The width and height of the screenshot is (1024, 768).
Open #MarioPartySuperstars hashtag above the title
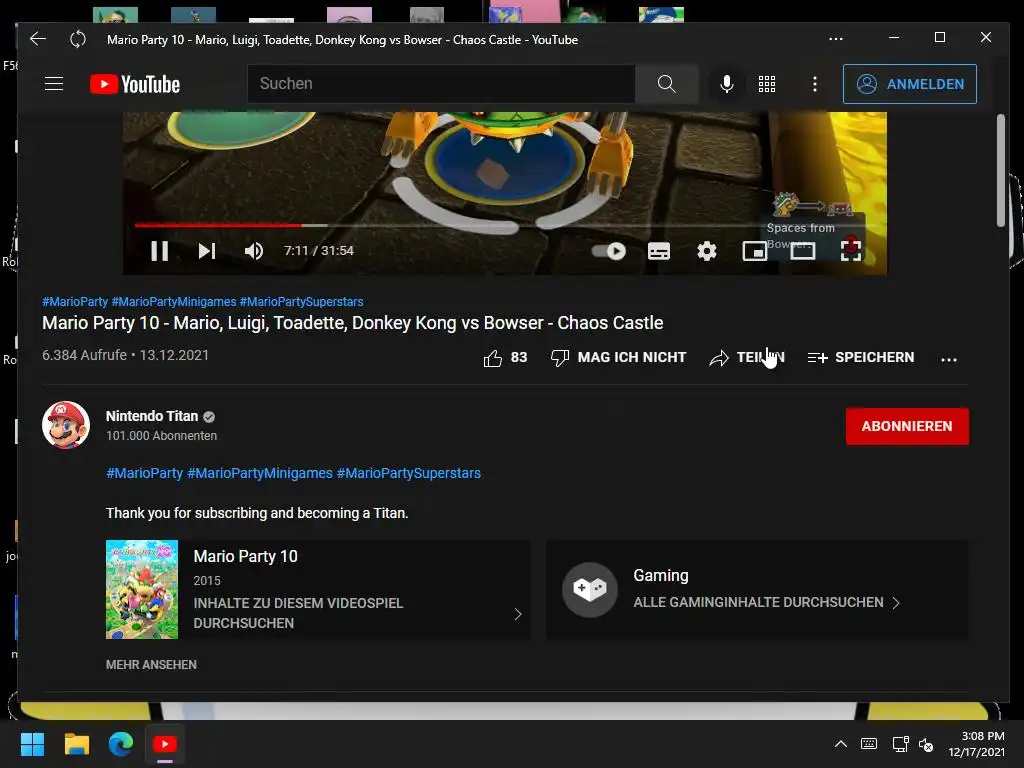(301, 302)
